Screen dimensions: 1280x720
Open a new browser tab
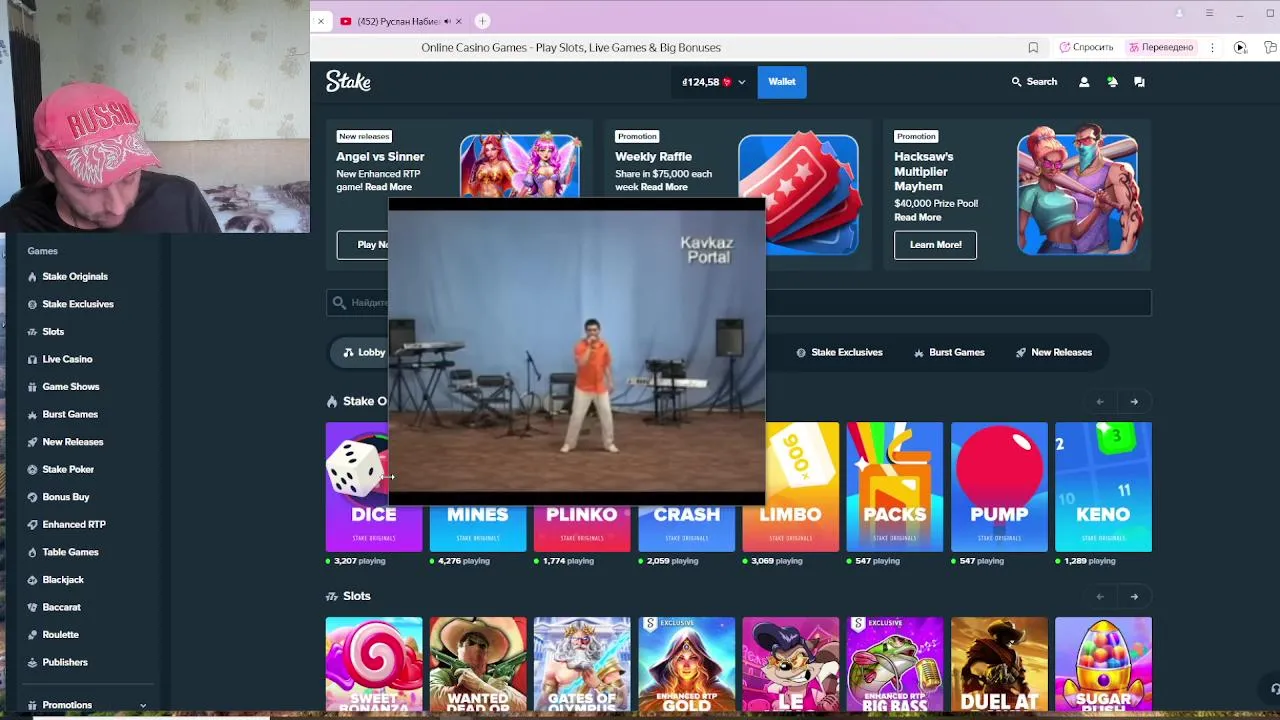tap(482, 21)
